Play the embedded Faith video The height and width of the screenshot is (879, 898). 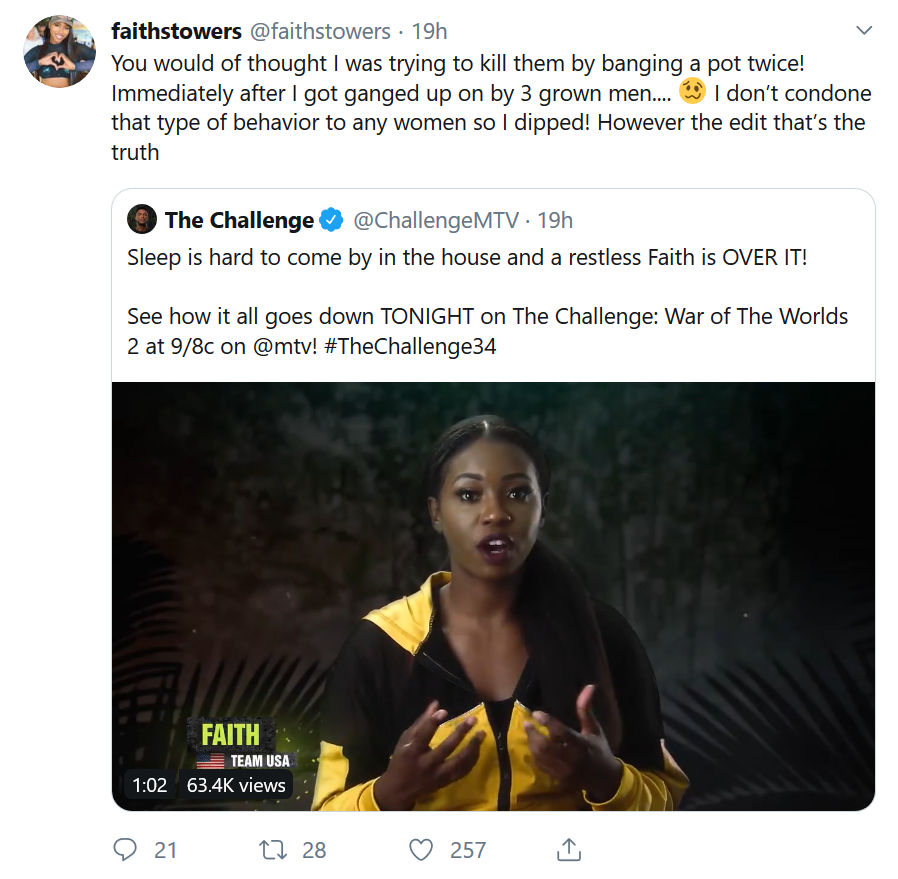pyautogui.click(x=493, y=596)
